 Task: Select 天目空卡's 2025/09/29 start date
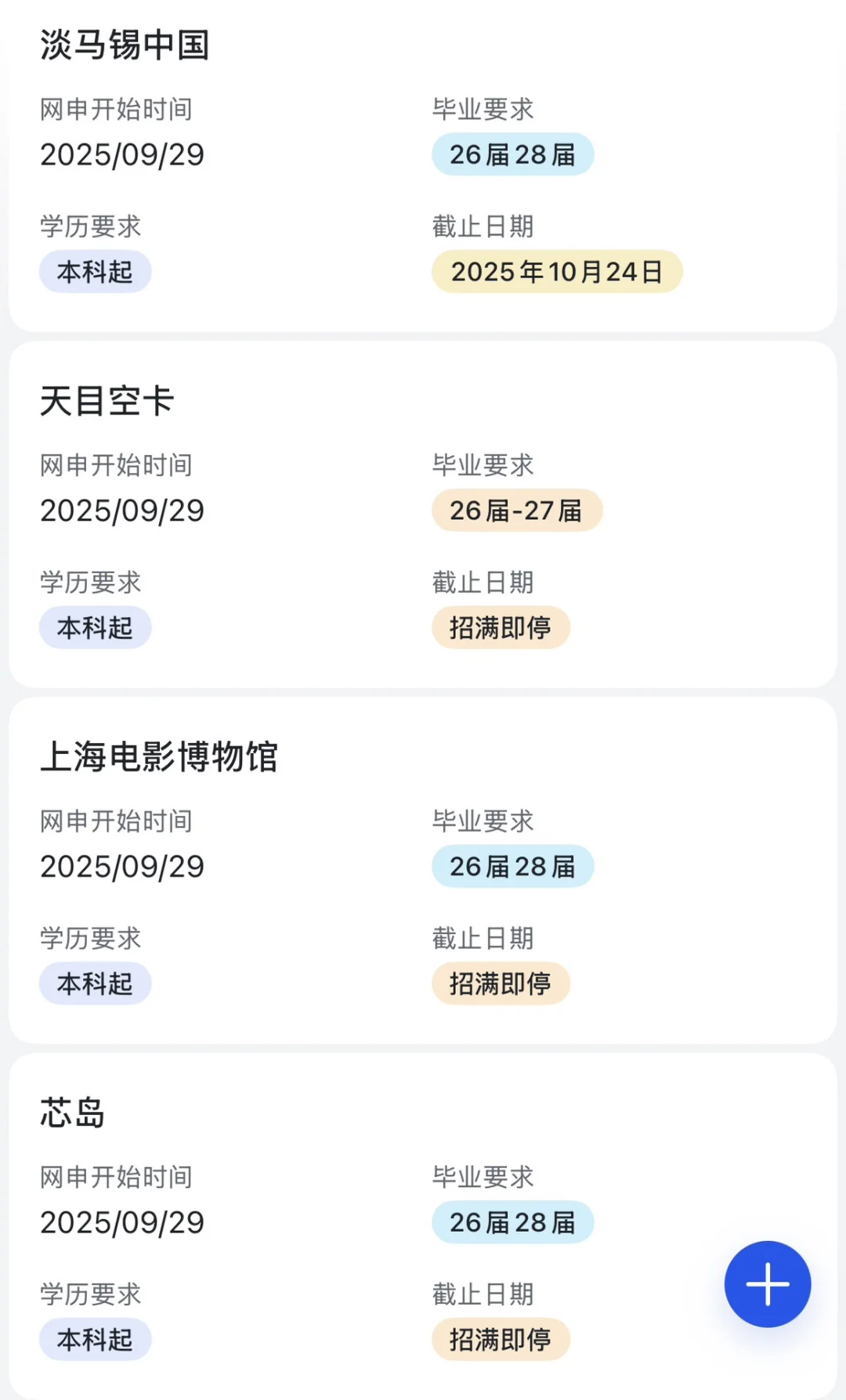(122, 511)
